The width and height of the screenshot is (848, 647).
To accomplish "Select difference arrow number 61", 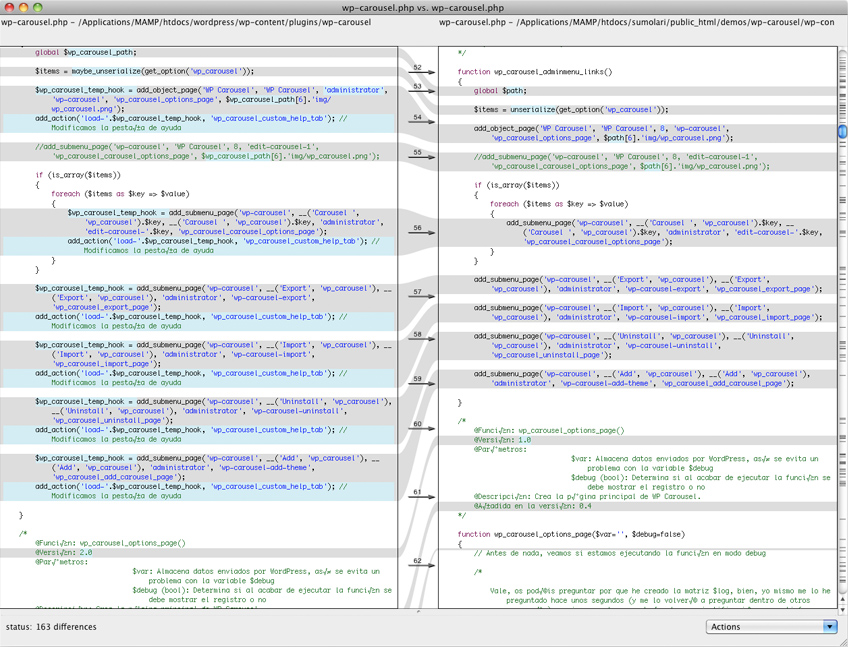I will pos(422,496).
